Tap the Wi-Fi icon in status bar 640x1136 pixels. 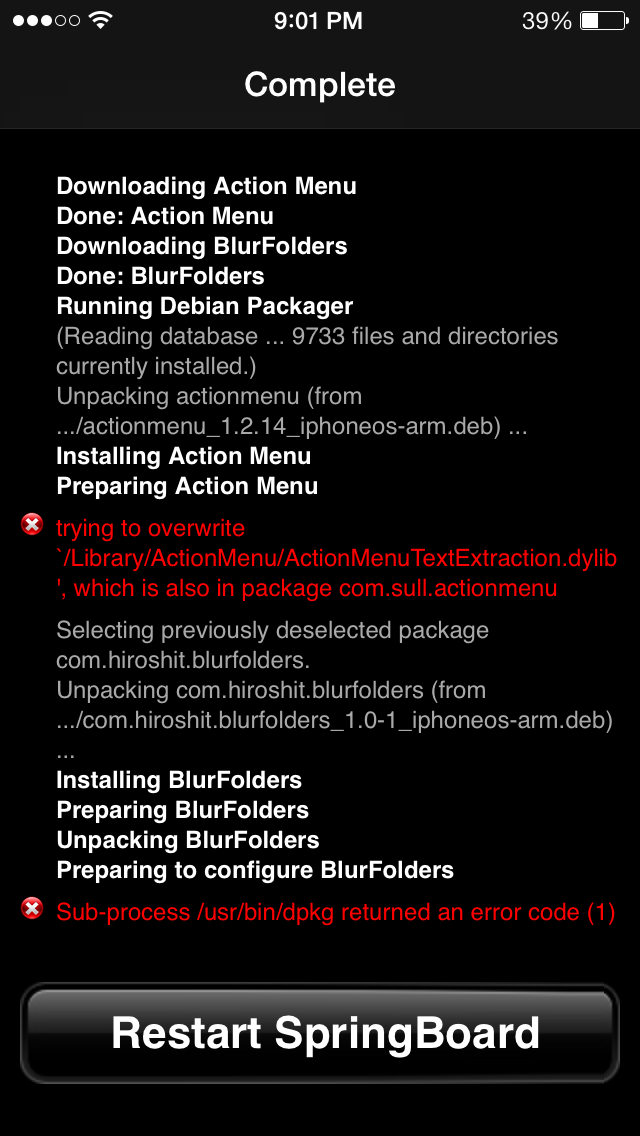point(101,20)
